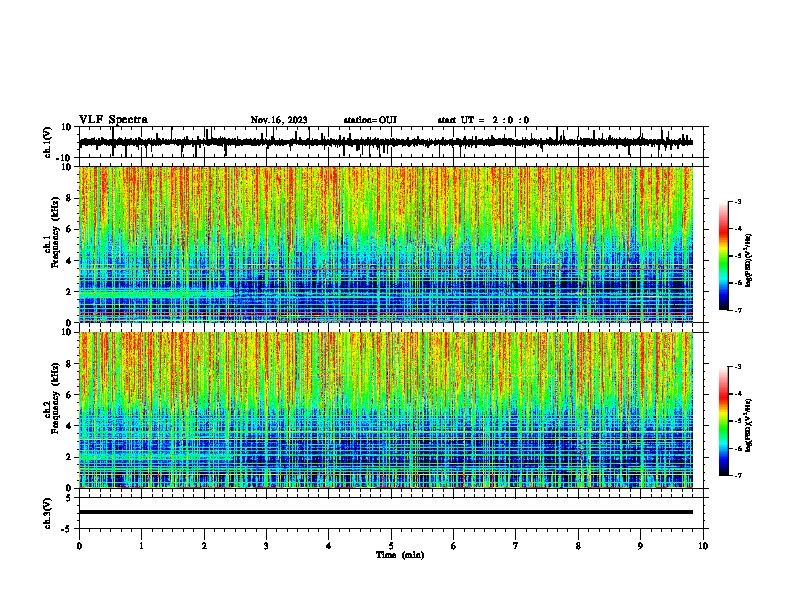Click the "2" tick on the time axis
792x612 pixels.
(x=204, y=546)
